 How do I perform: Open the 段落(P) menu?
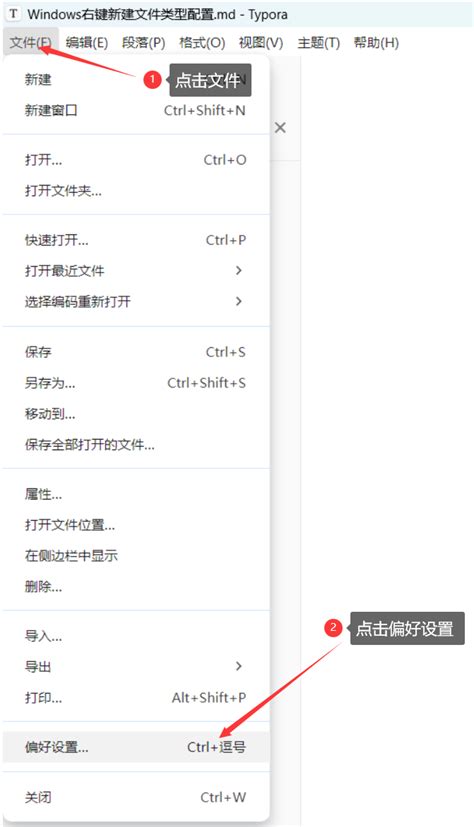click(x=143, y=43)
